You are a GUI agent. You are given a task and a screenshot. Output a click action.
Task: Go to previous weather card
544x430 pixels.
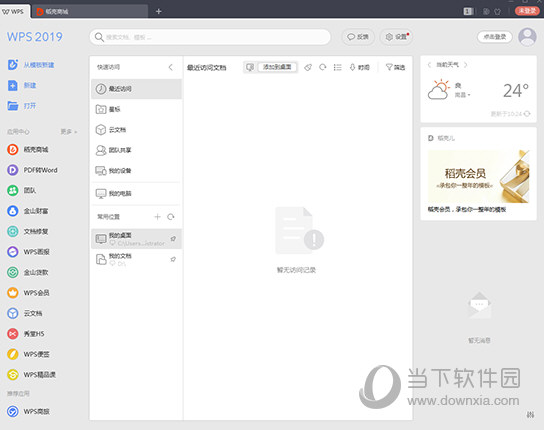[430, 65]
